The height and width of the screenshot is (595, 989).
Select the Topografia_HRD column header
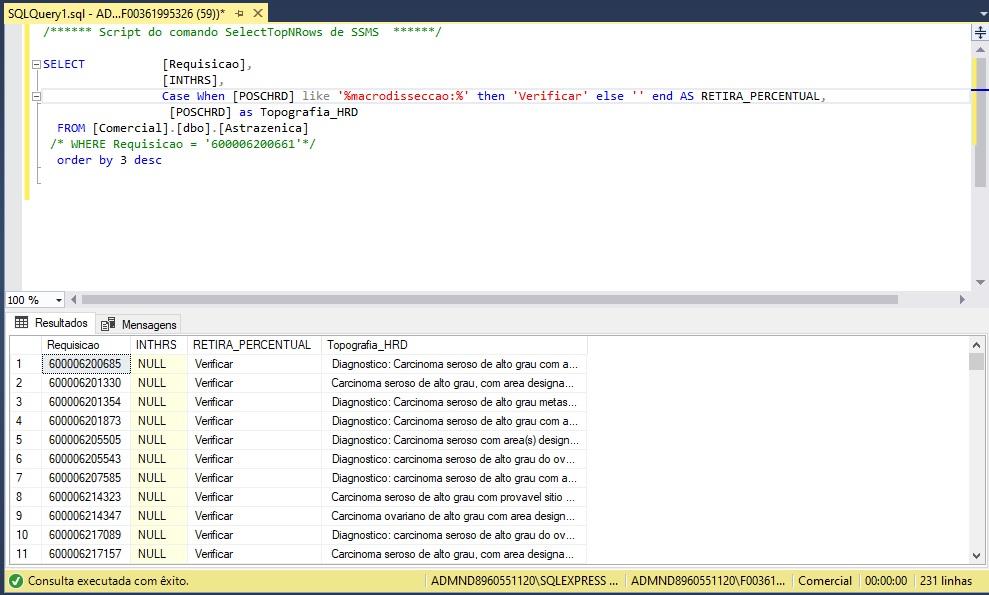pos(454,345)
